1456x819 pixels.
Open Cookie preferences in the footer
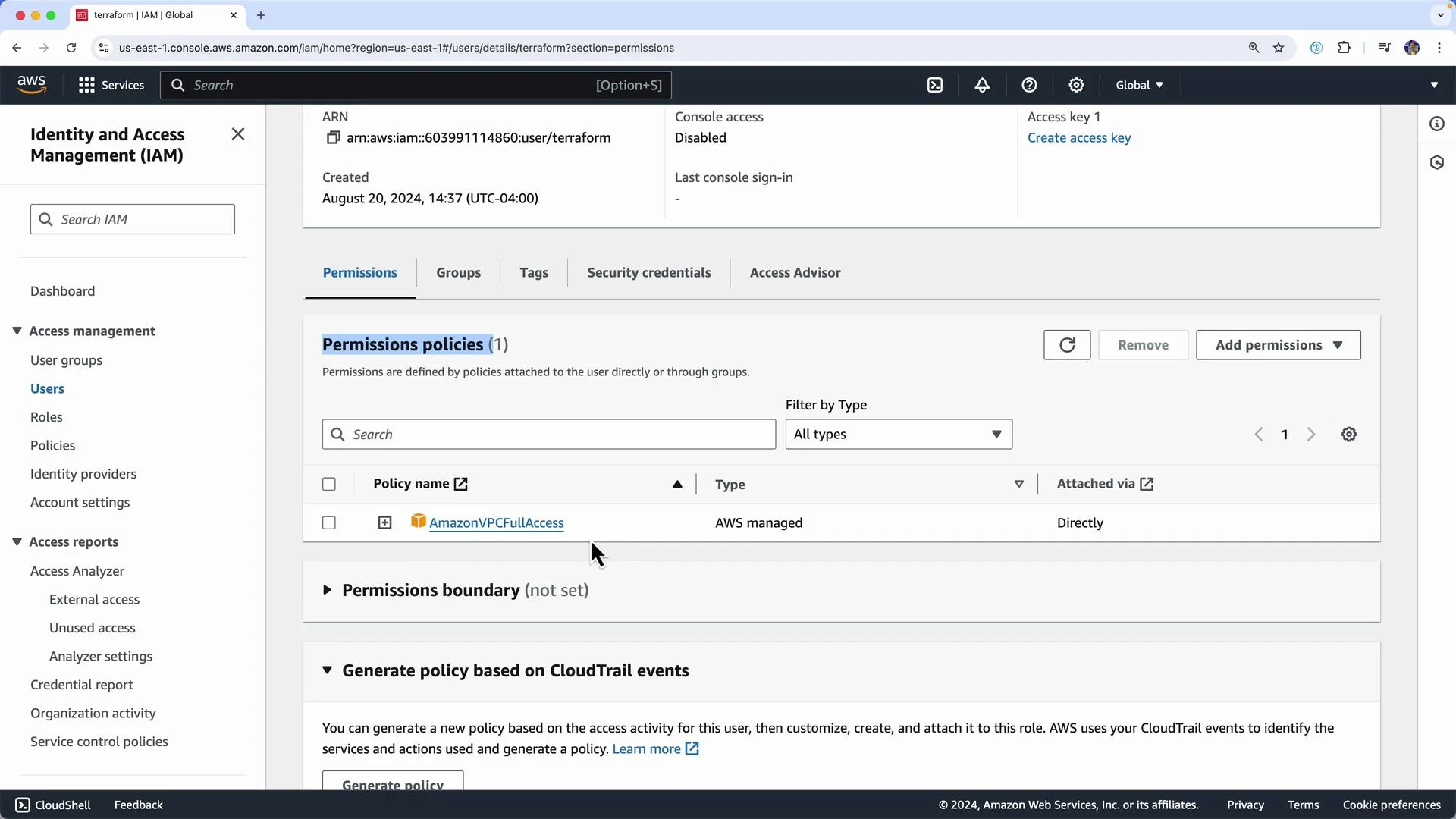1392,805
